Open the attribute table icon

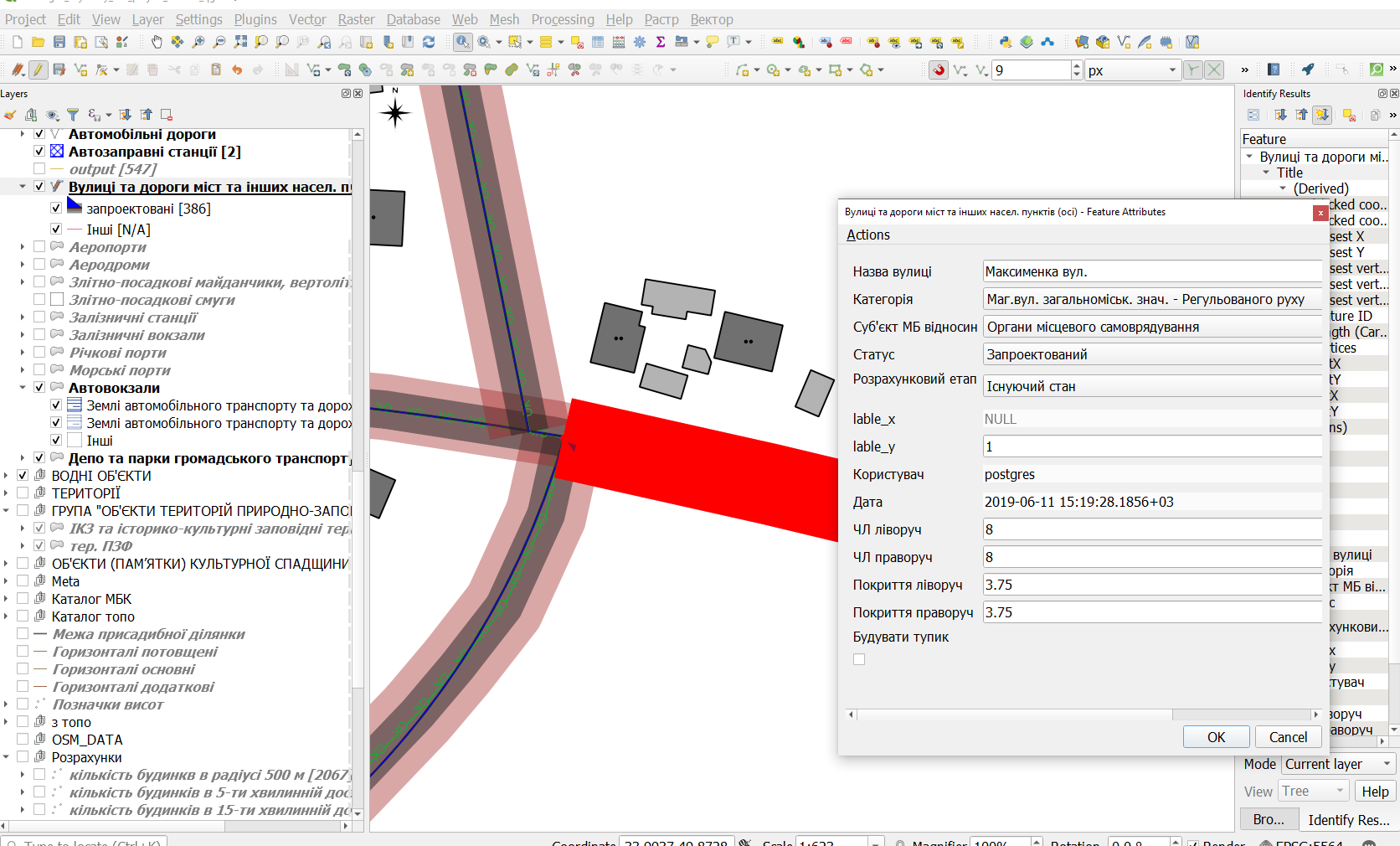[598, 42]
